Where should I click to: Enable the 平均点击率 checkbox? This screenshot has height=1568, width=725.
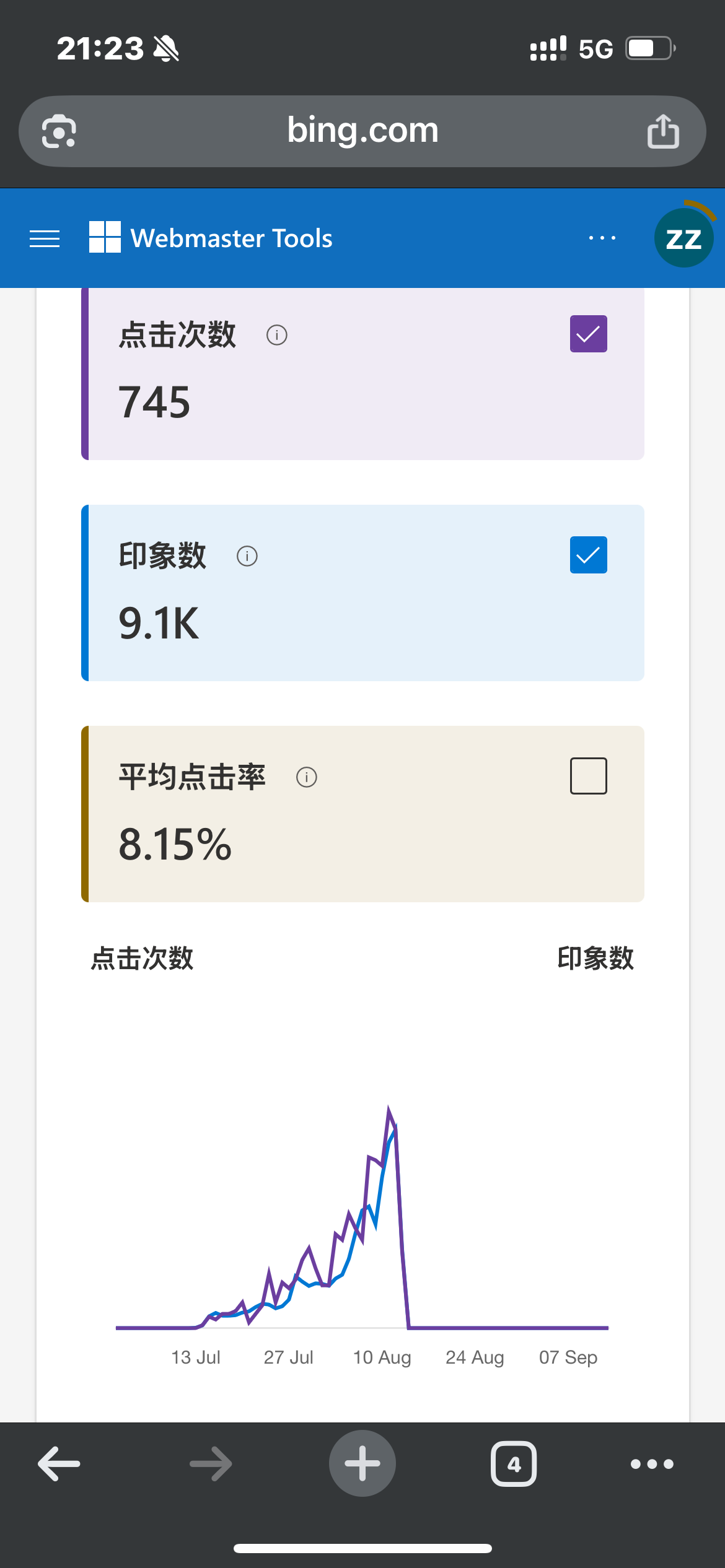(588, 776)
